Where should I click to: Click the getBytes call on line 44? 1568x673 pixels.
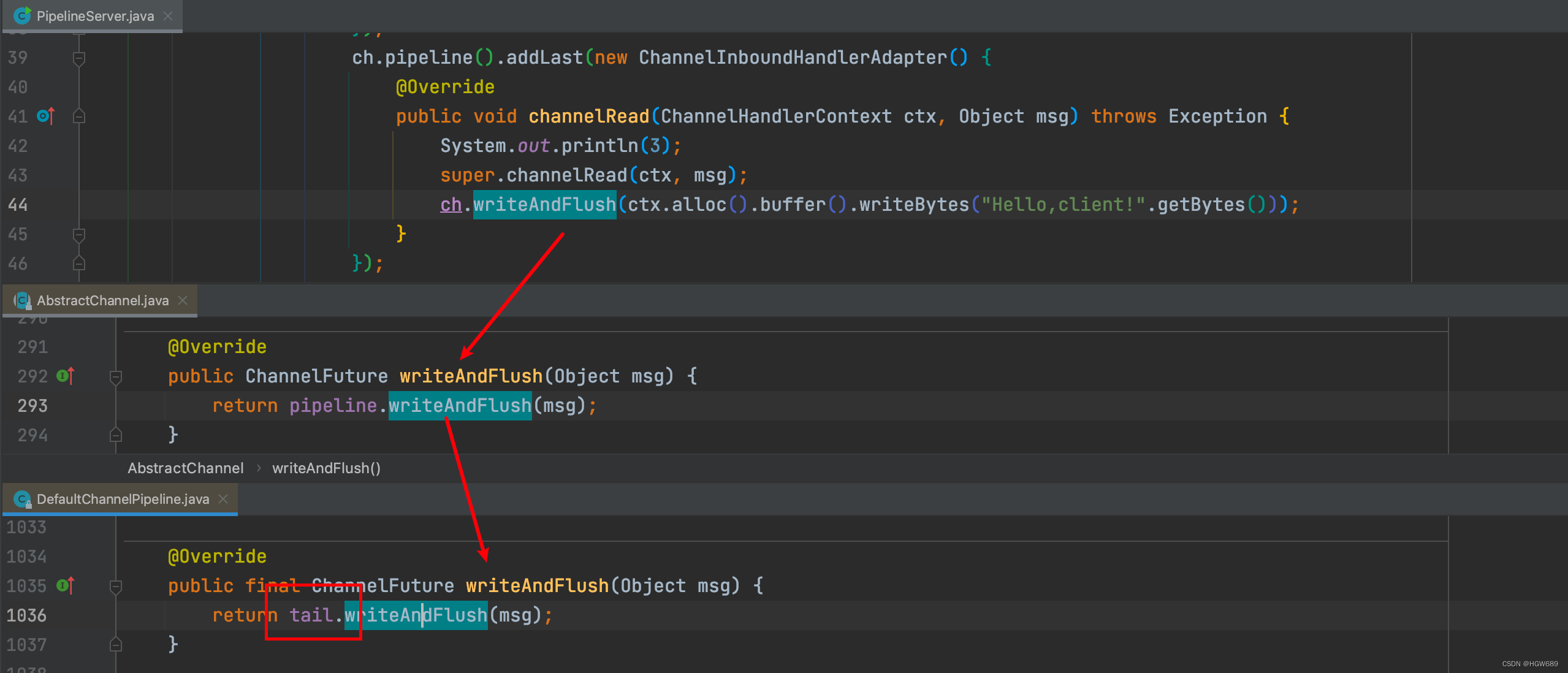(1201, 205)
